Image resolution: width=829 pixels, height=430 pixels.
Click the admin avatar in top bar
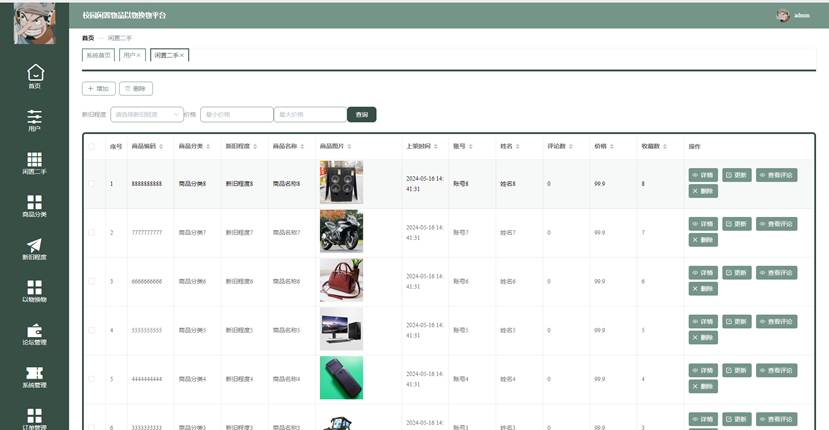click(x=783, y=15)
